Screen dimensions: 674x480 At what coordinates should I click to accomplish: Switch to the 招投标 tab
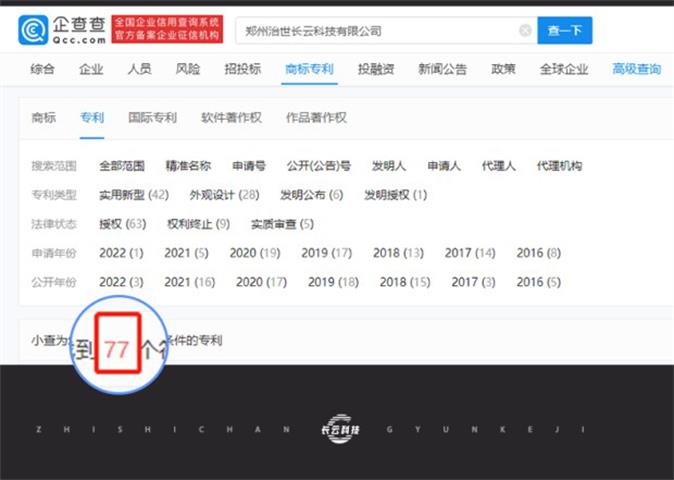pyautogui.click(x=242, y=69)
